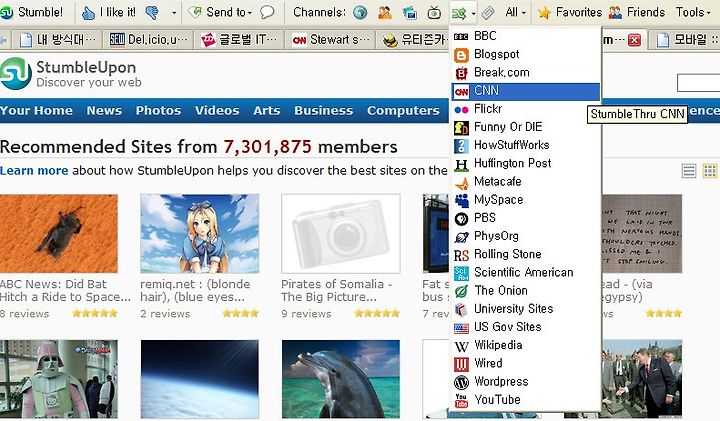720x421 pixels.
Task: Open the ABC News bat thumbnail
Action: [59, 234]
